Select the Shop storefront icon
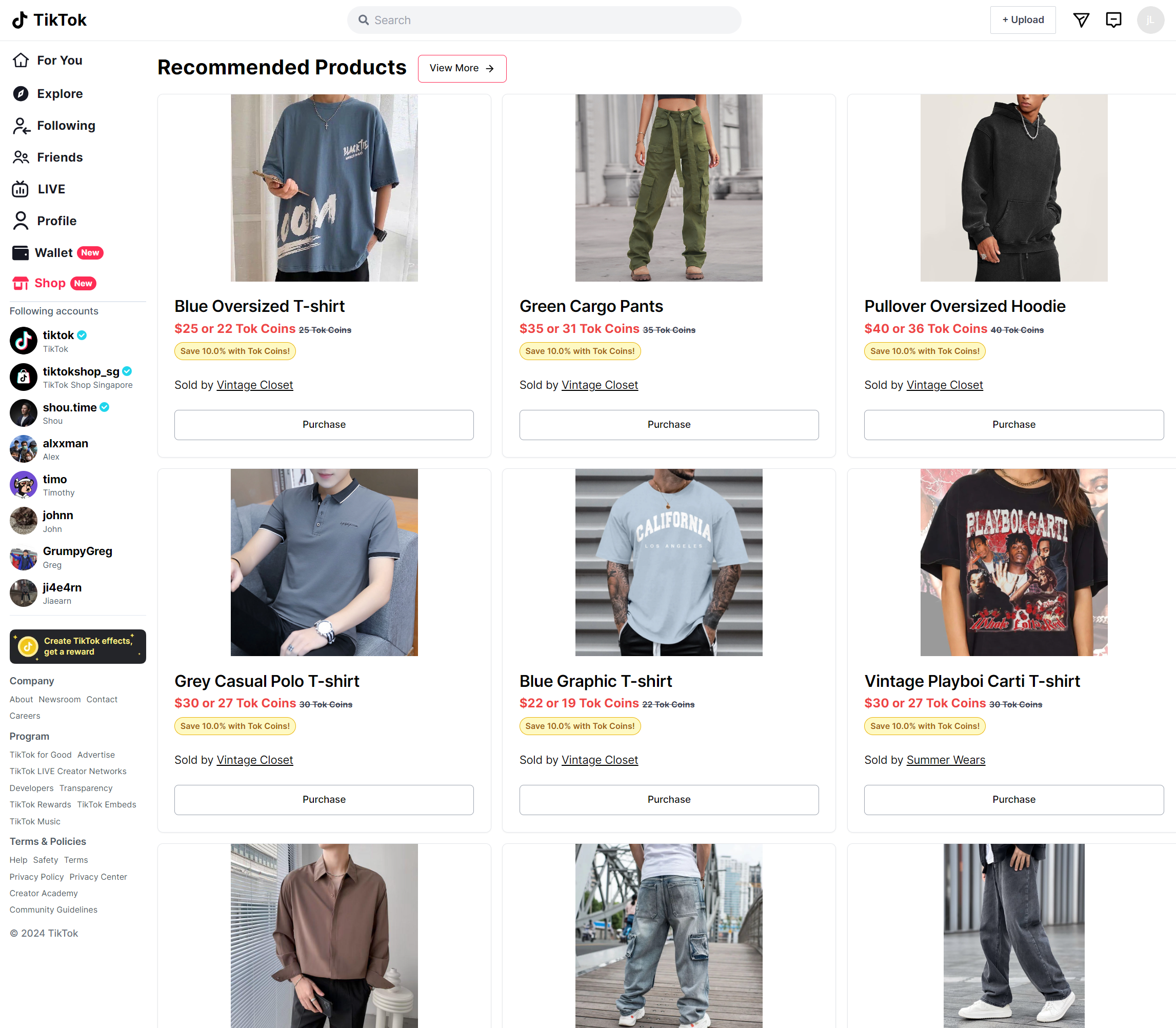The height and width of the screenshot is (1028, 1176). coord(21,283)
